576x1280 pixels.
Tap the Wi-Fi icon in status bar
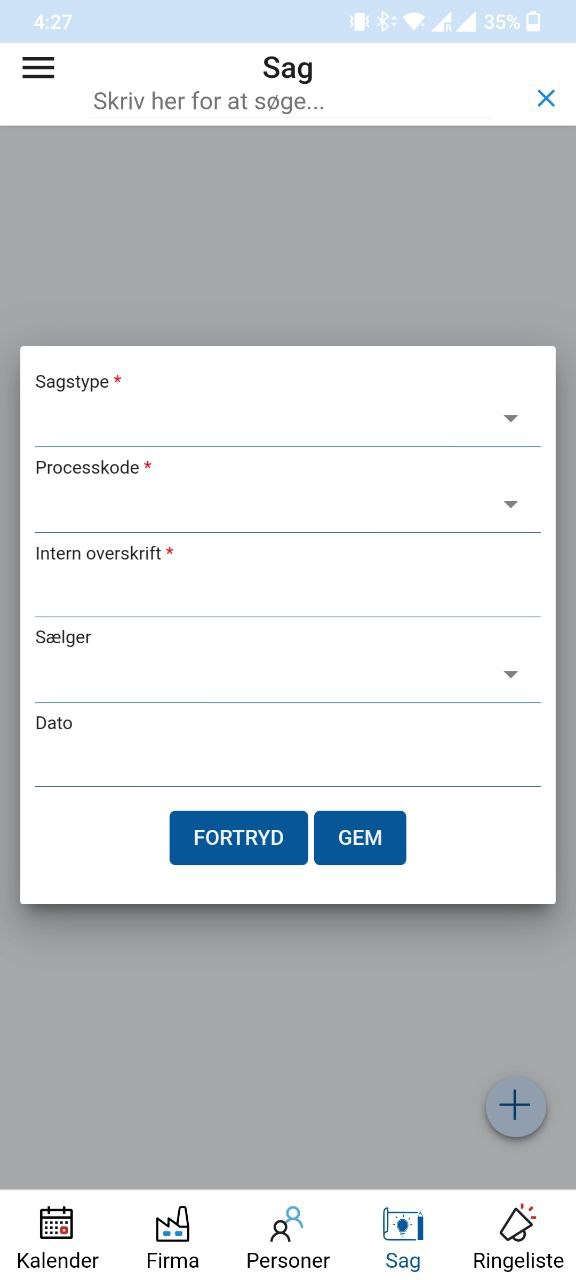[413, 21]
